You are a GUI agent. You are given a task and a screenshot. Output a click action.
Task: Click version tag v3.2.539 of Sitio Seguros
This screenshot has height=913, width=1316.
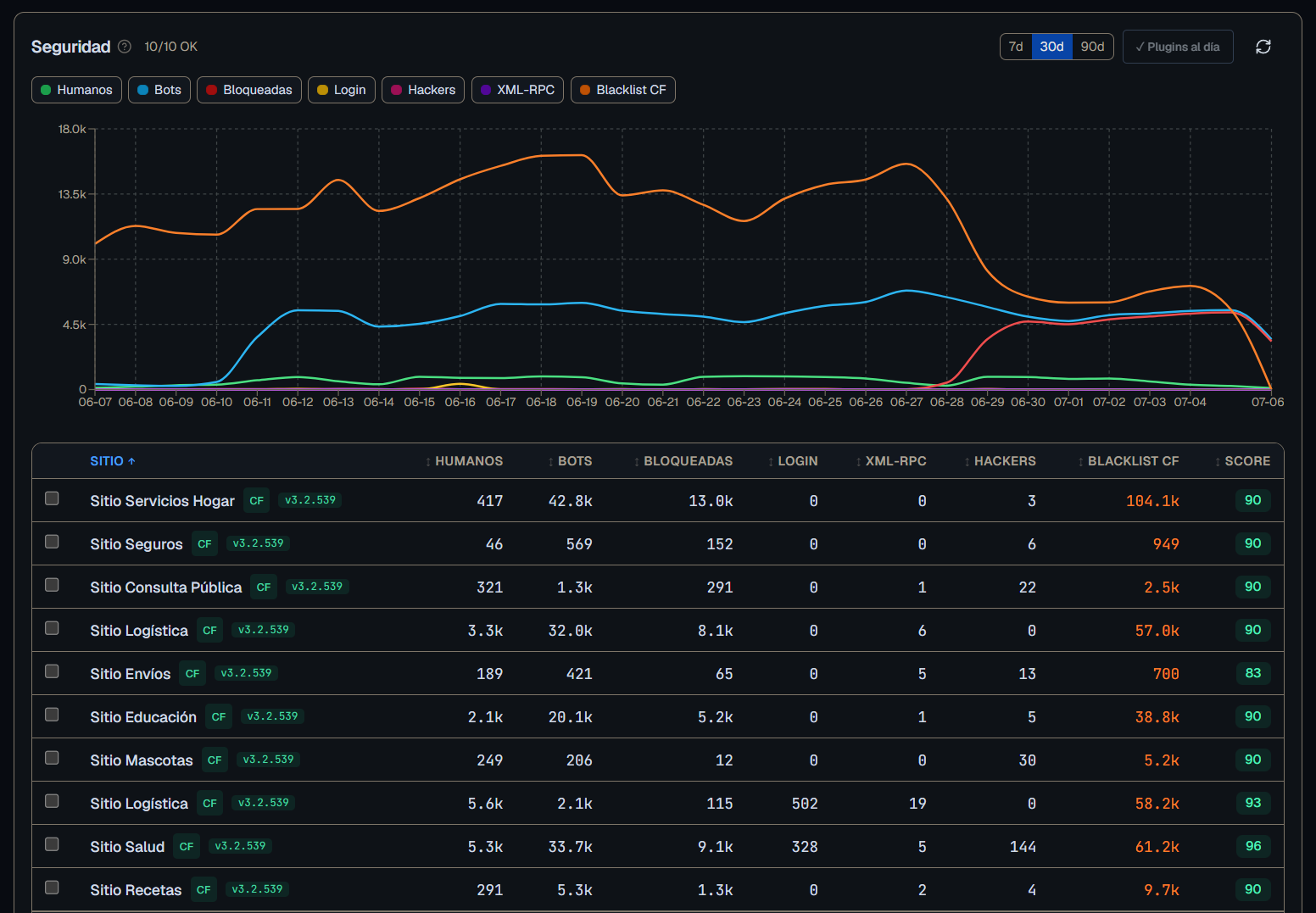click(x=259, y=543)
